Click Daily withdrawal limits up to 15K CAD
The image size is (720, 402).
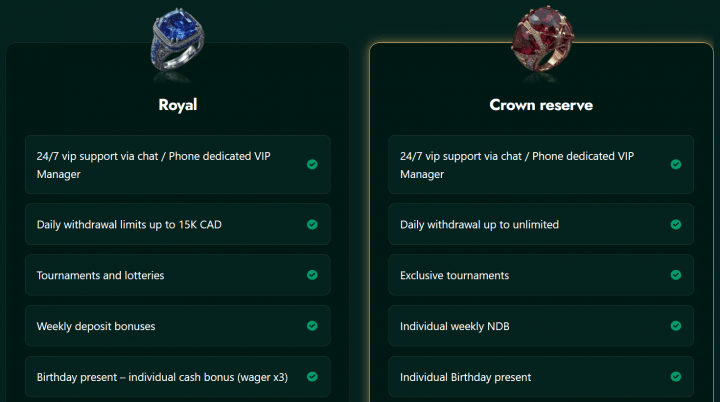coord(128,225)
